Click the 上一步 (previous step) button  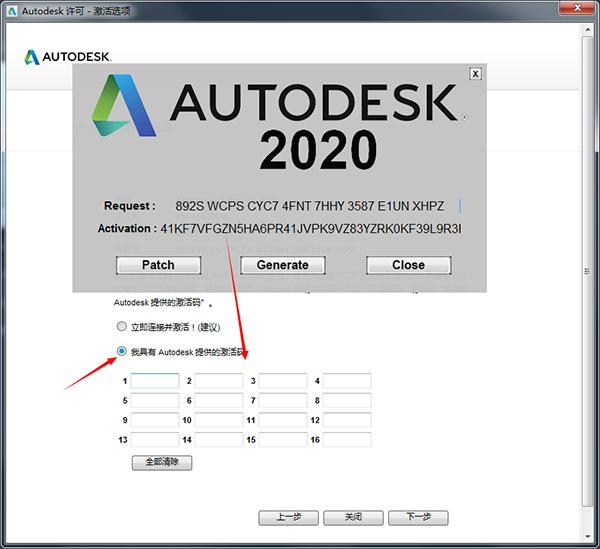pos(289,518)
